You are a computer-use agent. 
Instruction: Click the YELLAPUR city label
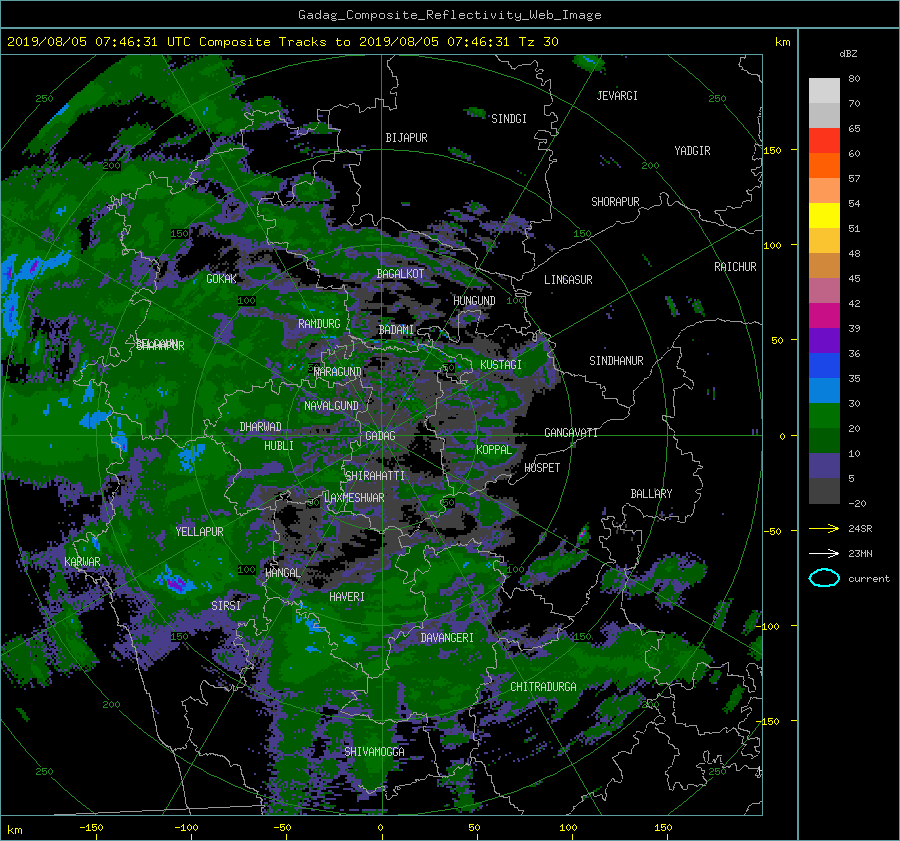point(199,532)
